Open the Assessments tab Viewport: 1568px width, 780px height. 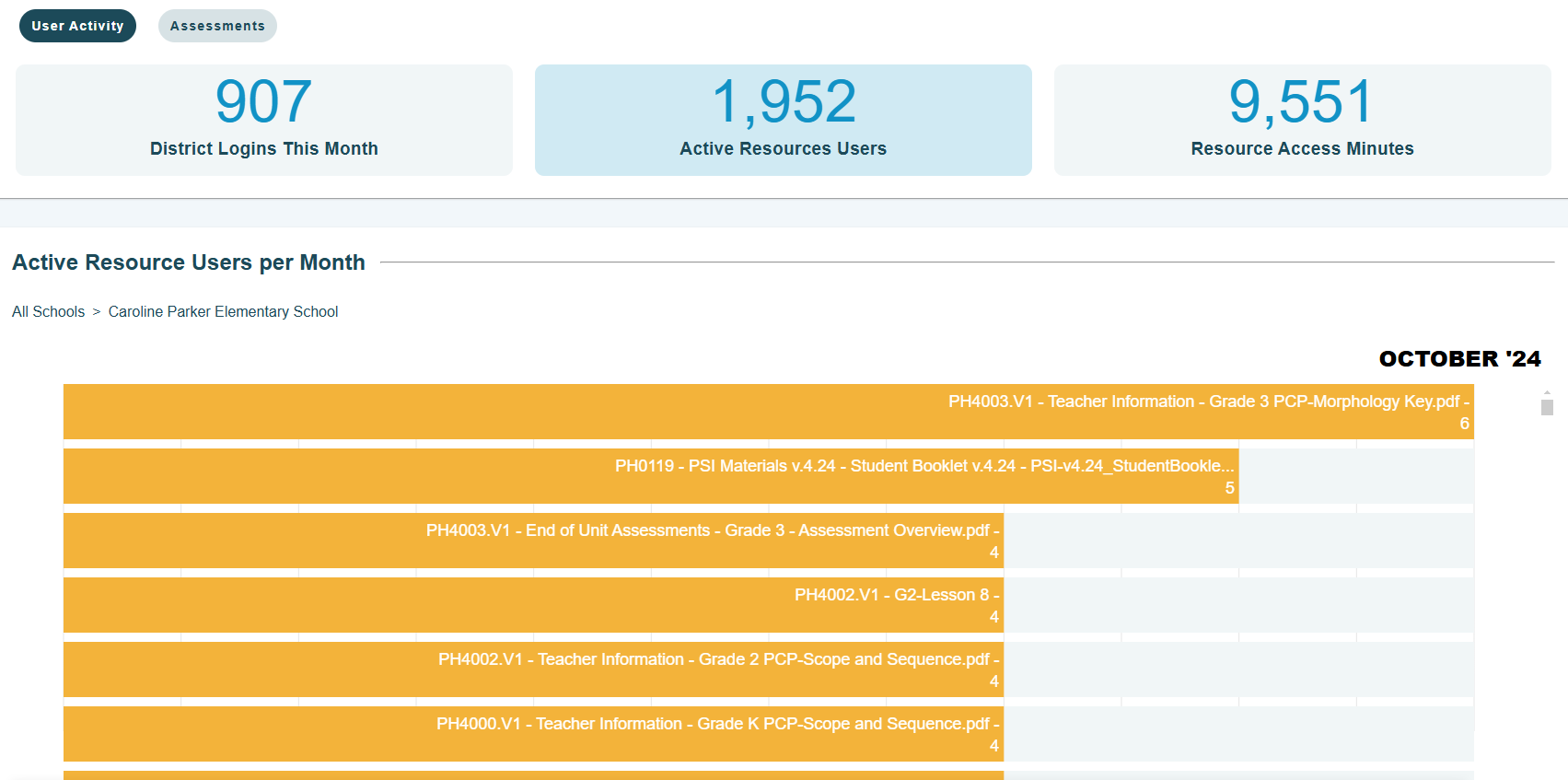(217, 26)
